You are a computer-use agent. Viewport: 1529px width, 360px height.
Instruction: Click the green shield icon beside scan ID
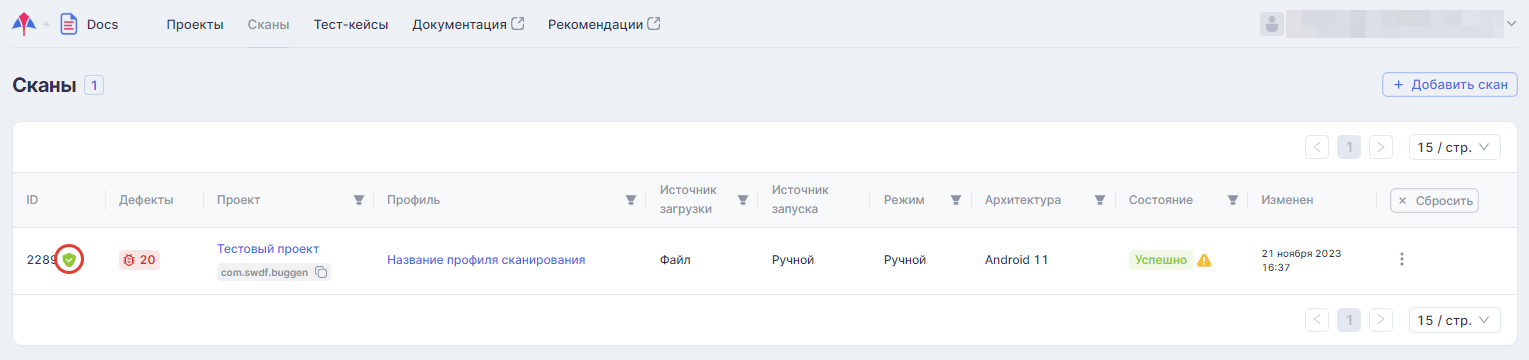click(x=69, y=260)
